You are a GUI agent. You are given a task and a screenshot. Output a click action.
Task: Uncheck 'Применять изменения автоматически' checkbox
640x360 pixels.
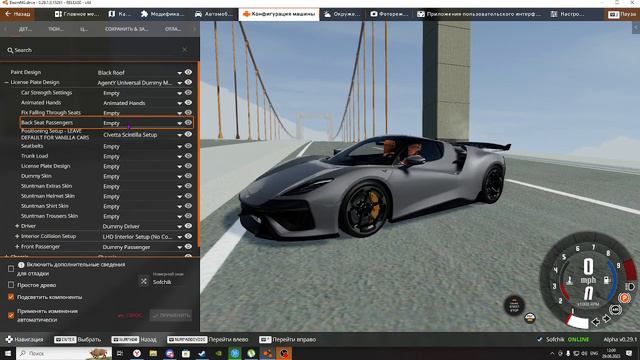coord(11,315)
